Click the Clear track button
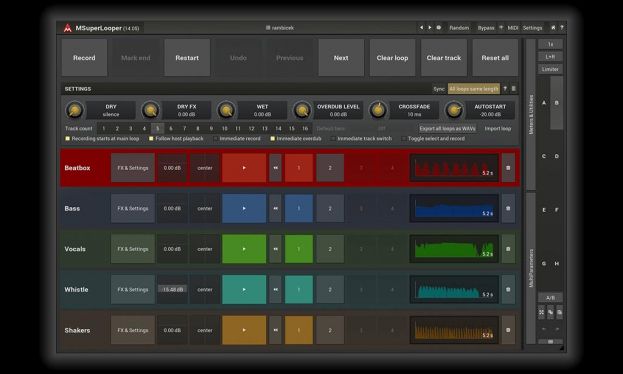 pos(444,58)
